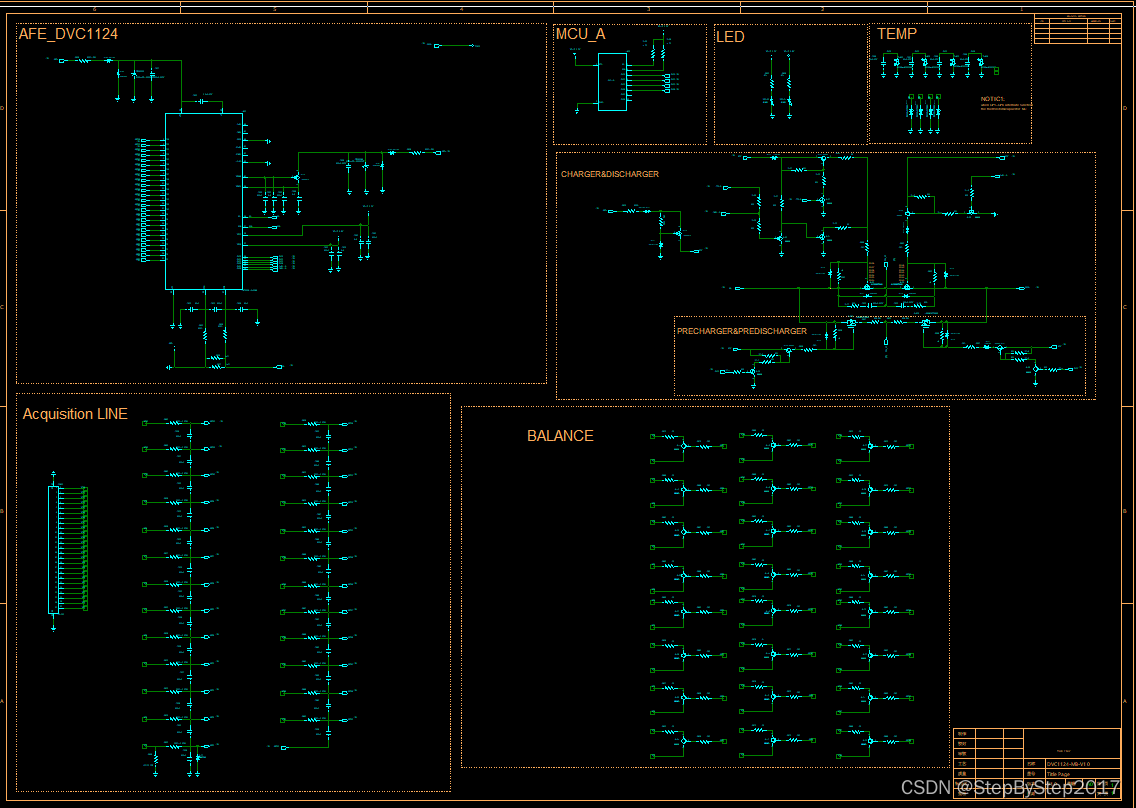Click the Title Page field in title block
Image resolution: width=1136 pixels, height=808 pixels.
point(1060,774)
